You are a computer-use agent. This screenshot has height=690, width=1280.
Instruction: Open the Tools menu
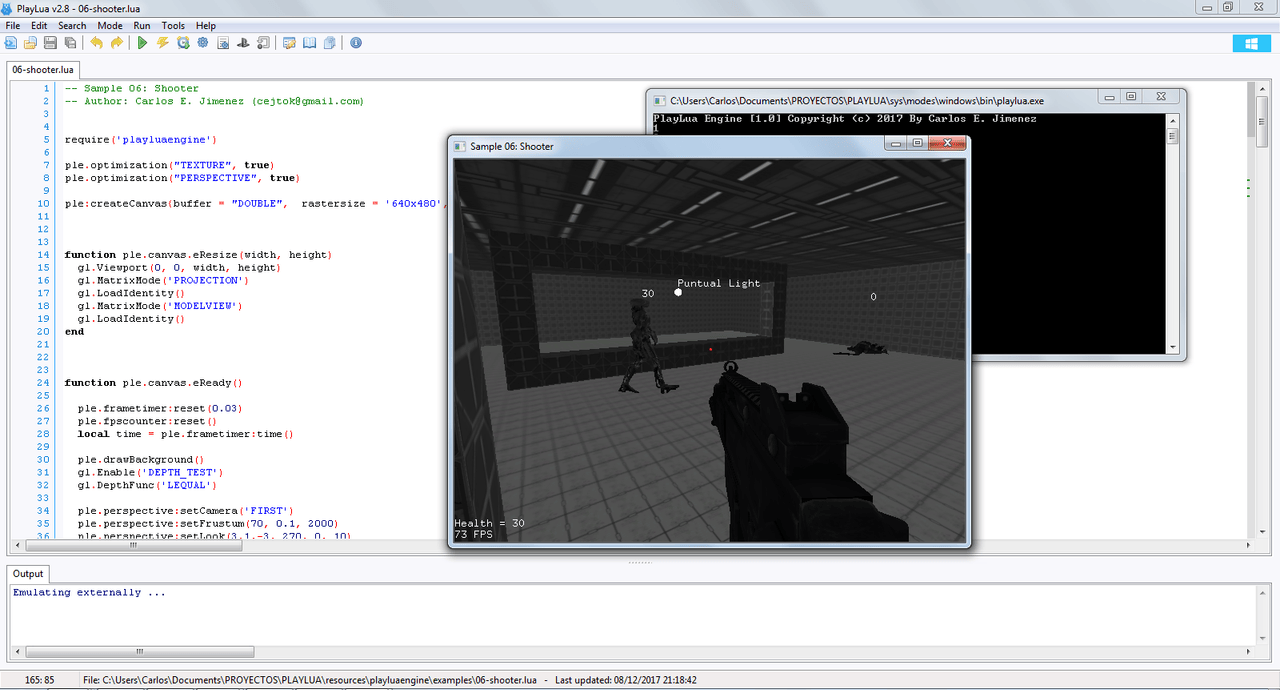pyautogui.click(x=173, y=25)
